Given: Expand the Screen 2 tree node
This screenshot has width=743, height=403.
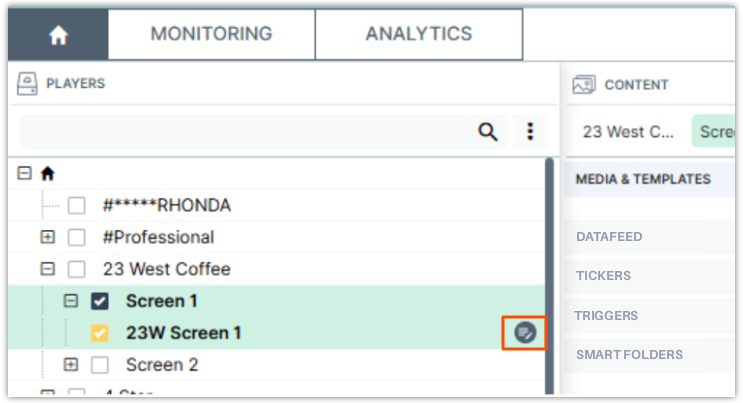Looking at the screenshot, I should 70,365.
